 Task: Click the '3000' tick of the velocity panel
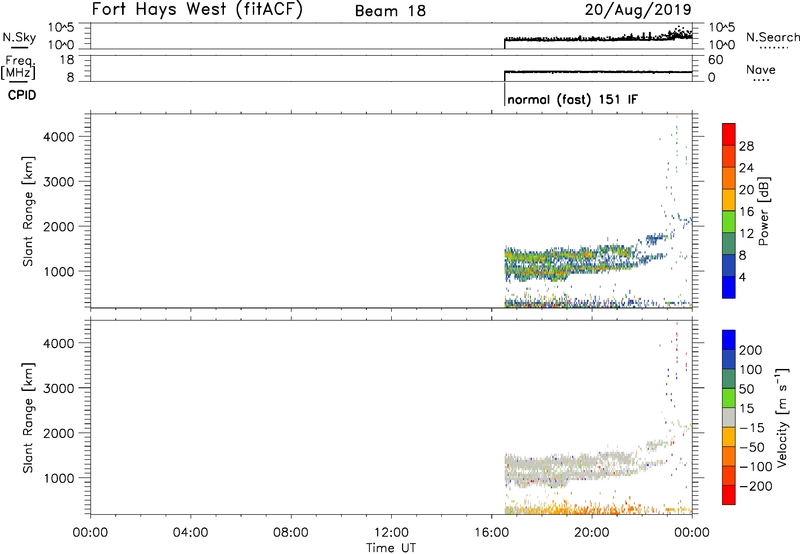pos(59,388)
